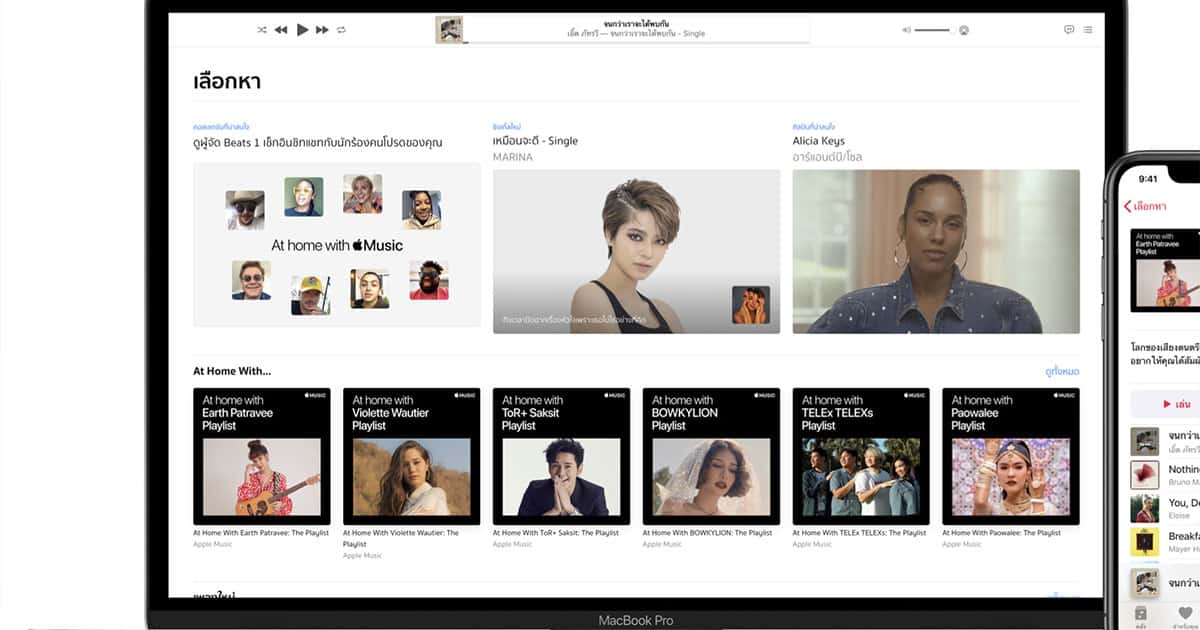This screenshot has height=630, width=1200.
Task: Open the Paowalee playlist cover
Action: (1011, 456)
